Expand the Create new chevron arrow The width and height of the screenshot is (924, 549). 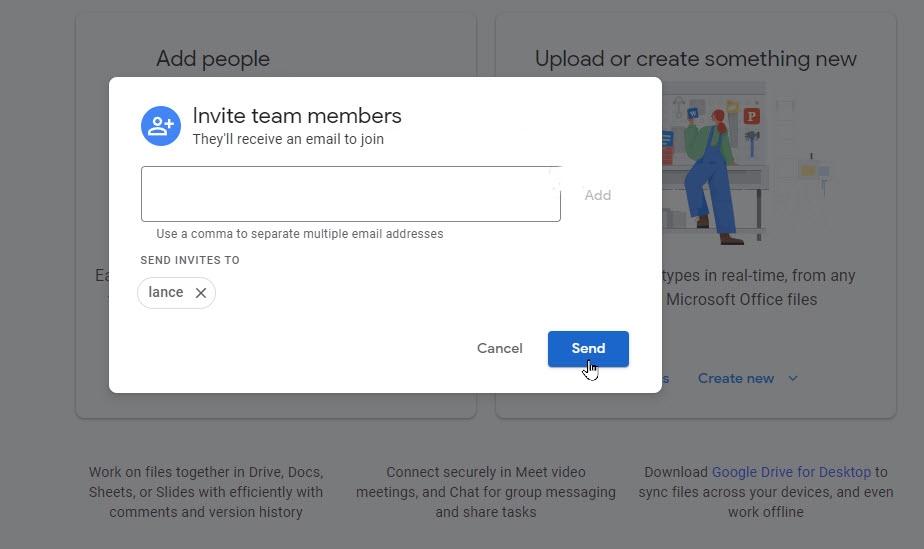[793, 378]
